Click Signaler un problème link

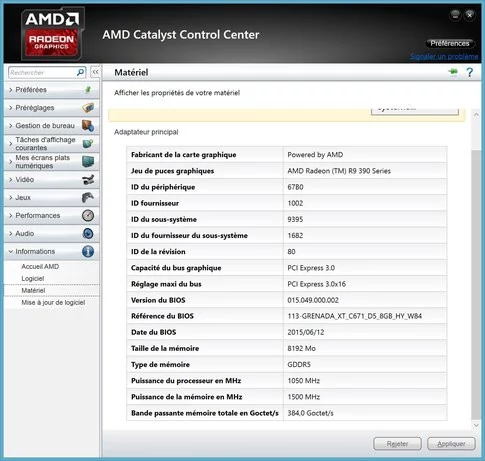click(444, 56)
